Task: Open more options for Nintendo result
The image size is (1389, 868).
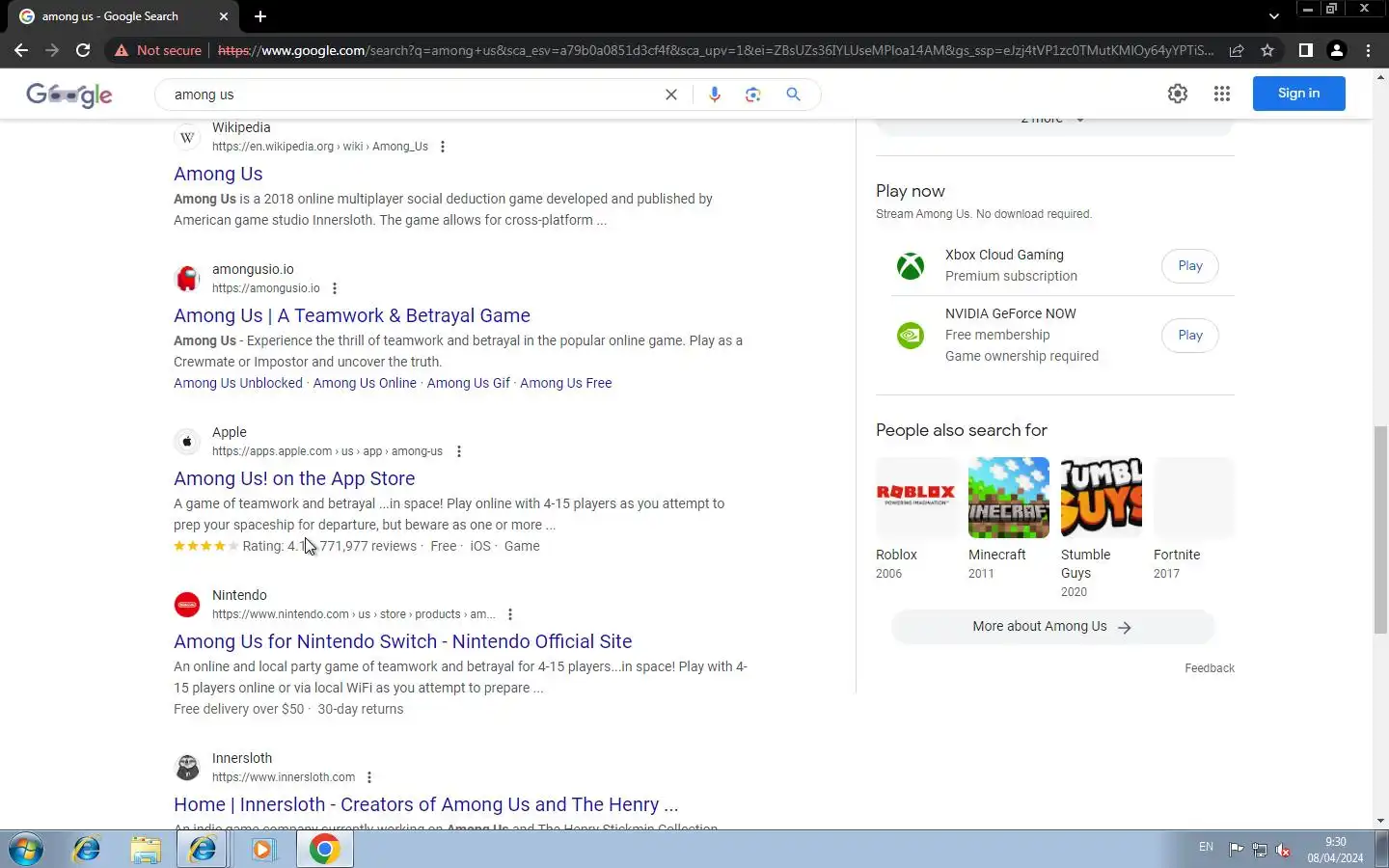Action: 510,614
